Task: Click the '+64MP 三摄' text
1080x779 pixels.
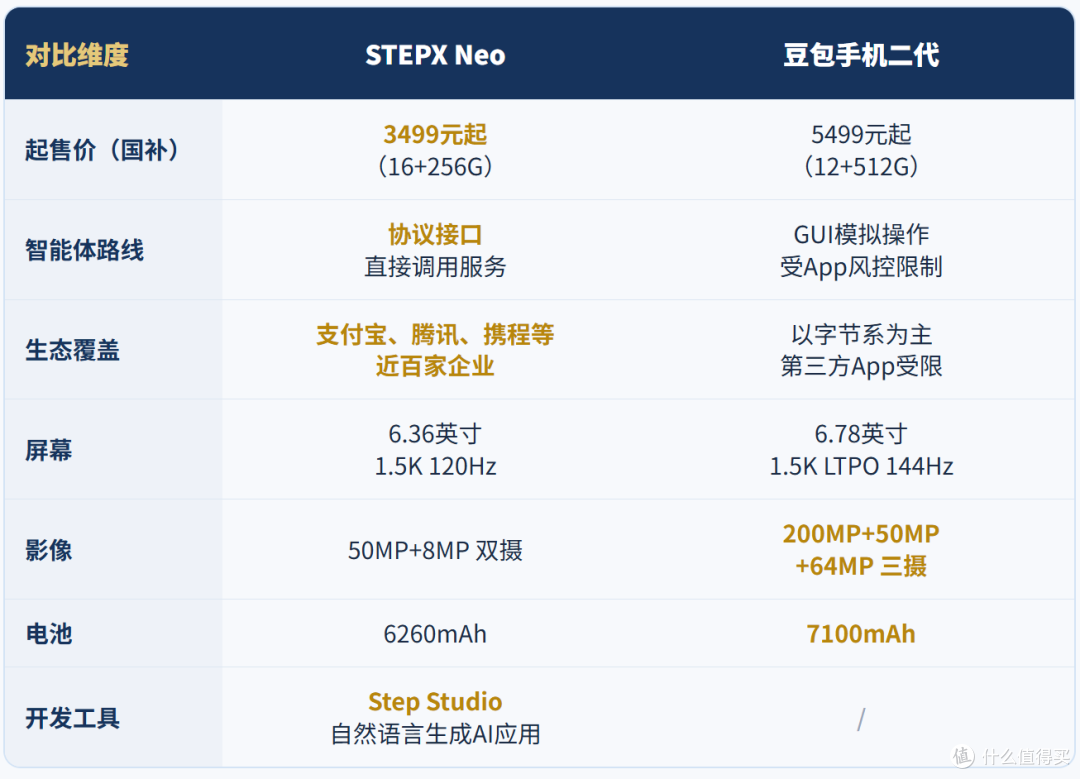Action: point(861,566)
